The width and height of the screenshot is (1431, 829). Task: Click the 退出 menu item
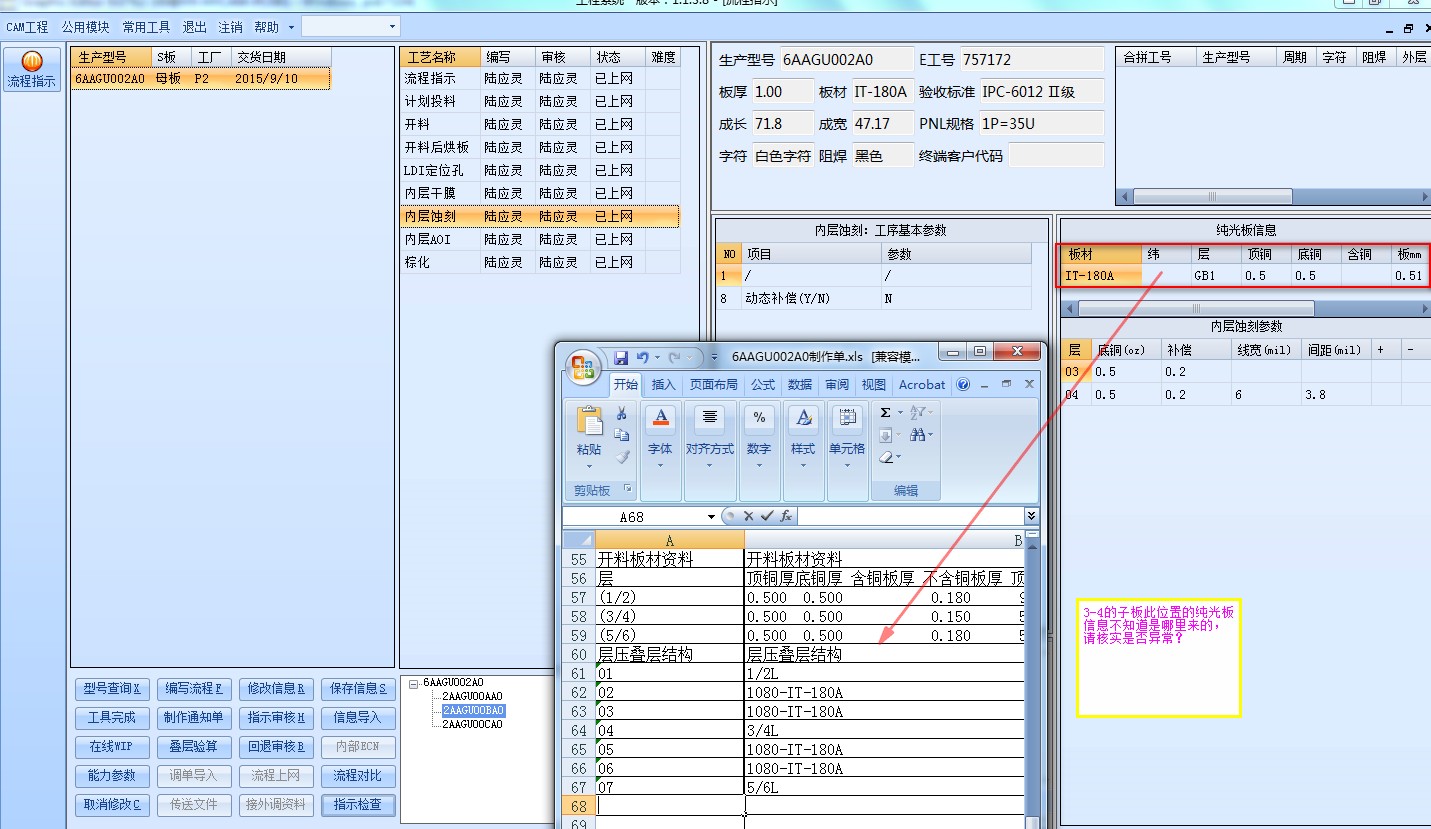pyautogui.click(x=194, y=28)
